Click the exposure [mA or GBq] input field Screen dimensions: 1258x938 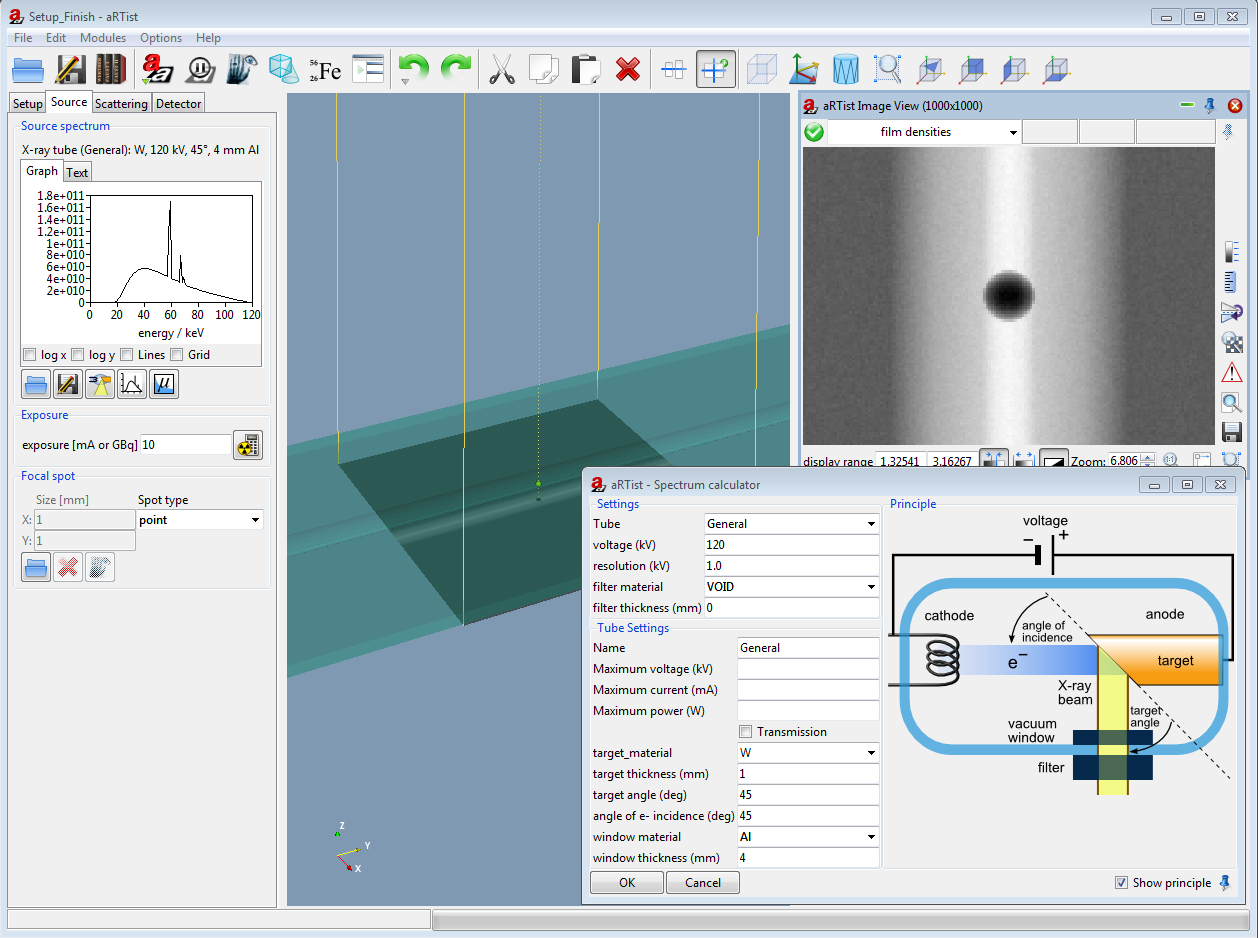click(x=186, y=445)
